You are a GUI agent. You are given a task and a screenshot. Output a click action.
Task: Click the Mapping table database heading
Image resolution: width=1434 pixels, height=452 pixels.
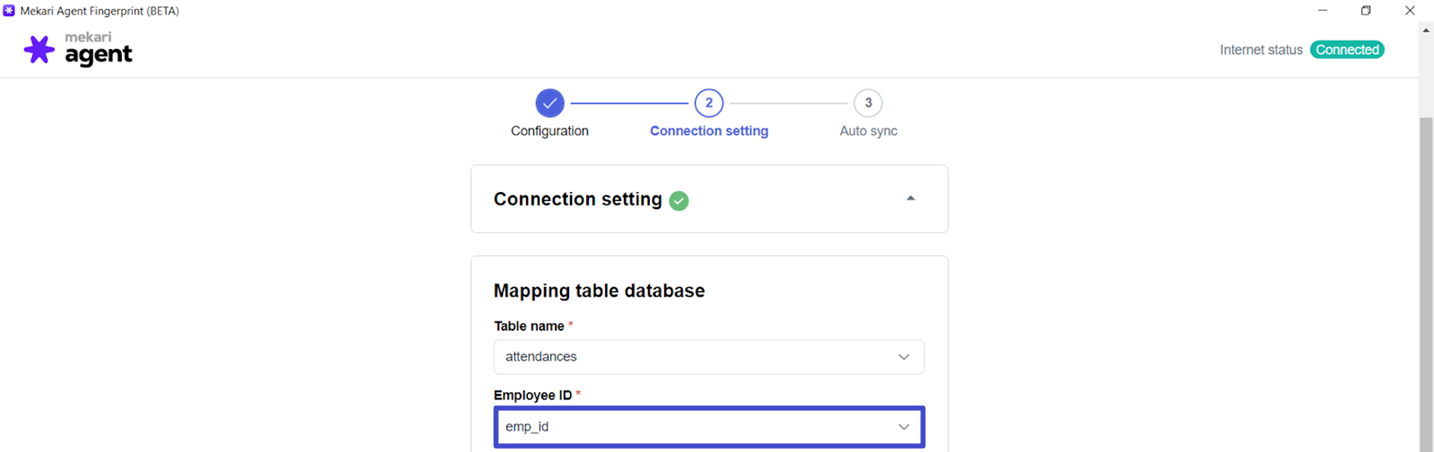click(x=599, y=291)
